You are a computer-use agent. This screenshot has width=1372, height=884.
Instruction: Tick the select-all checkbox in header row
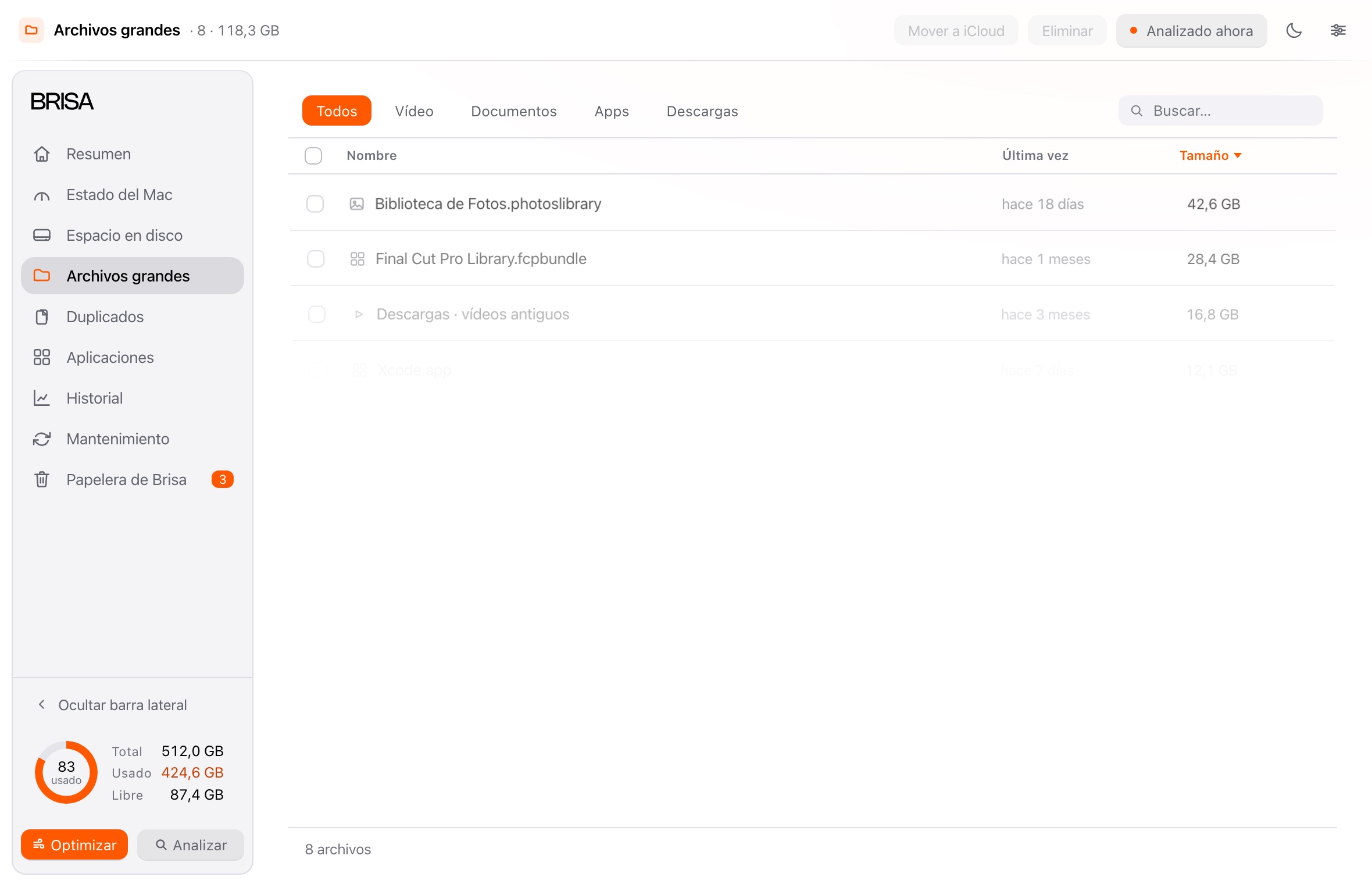(313, 156)
